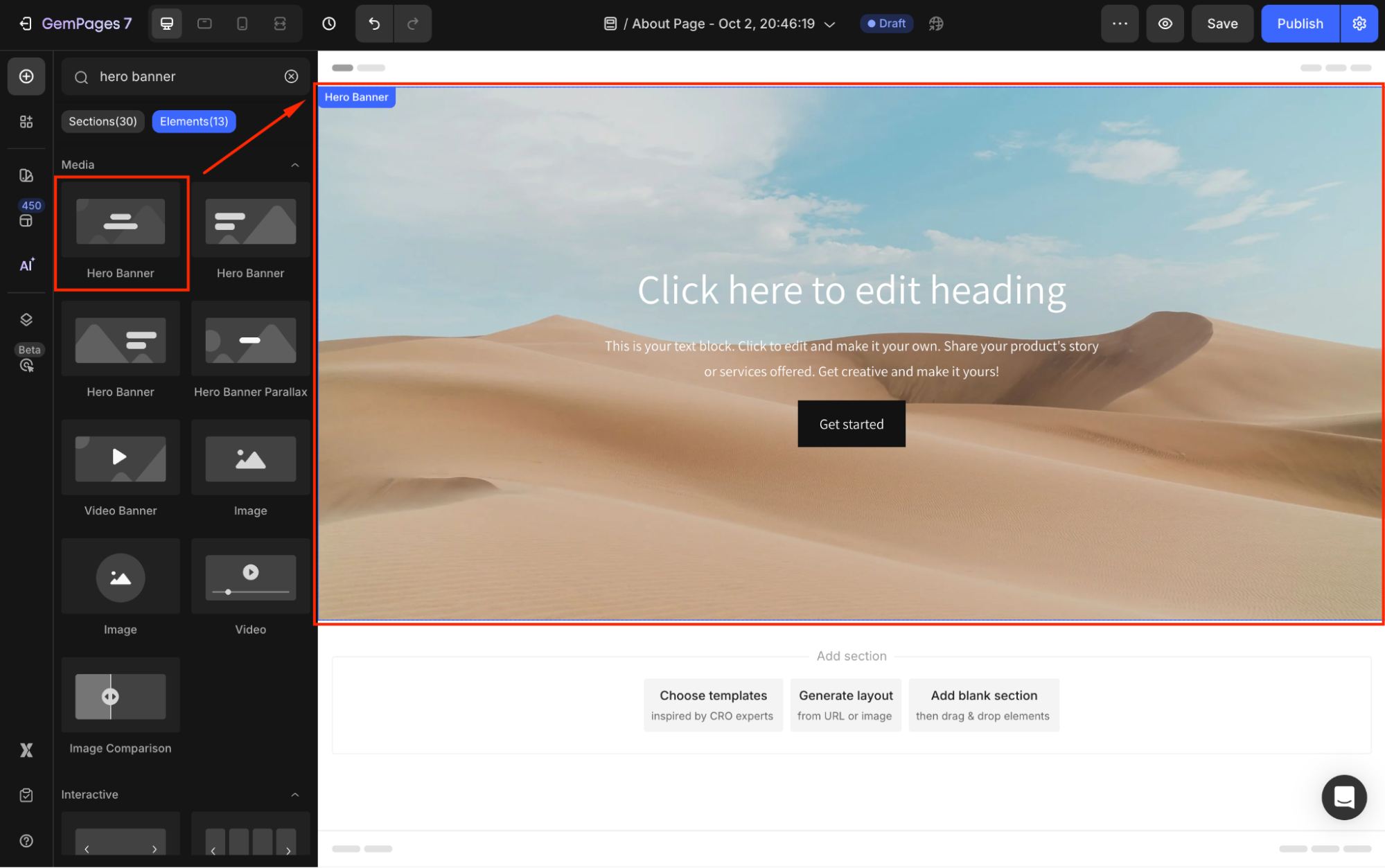
Task: Select the Elements(13) tab
Action: coord(194,121)
